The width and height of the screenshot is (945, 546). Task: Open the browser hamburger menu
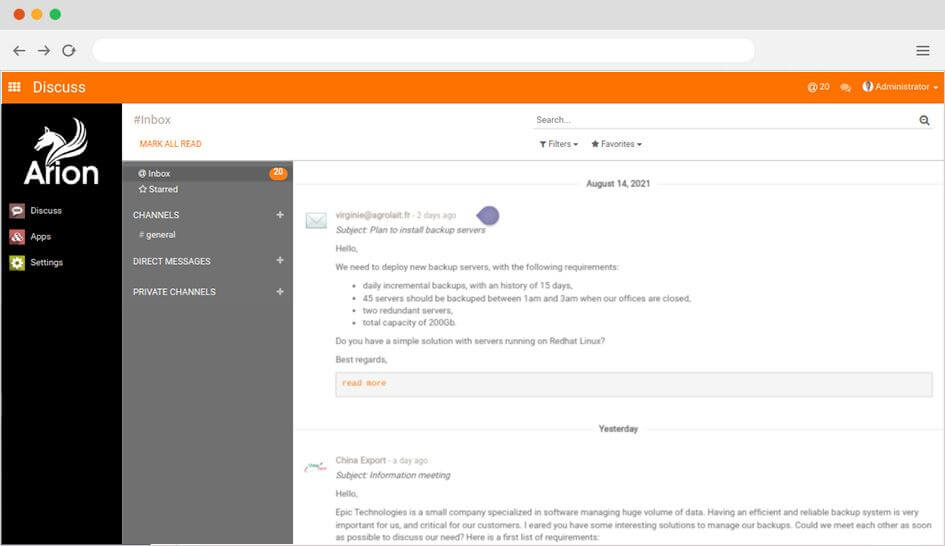click(923, 51)
